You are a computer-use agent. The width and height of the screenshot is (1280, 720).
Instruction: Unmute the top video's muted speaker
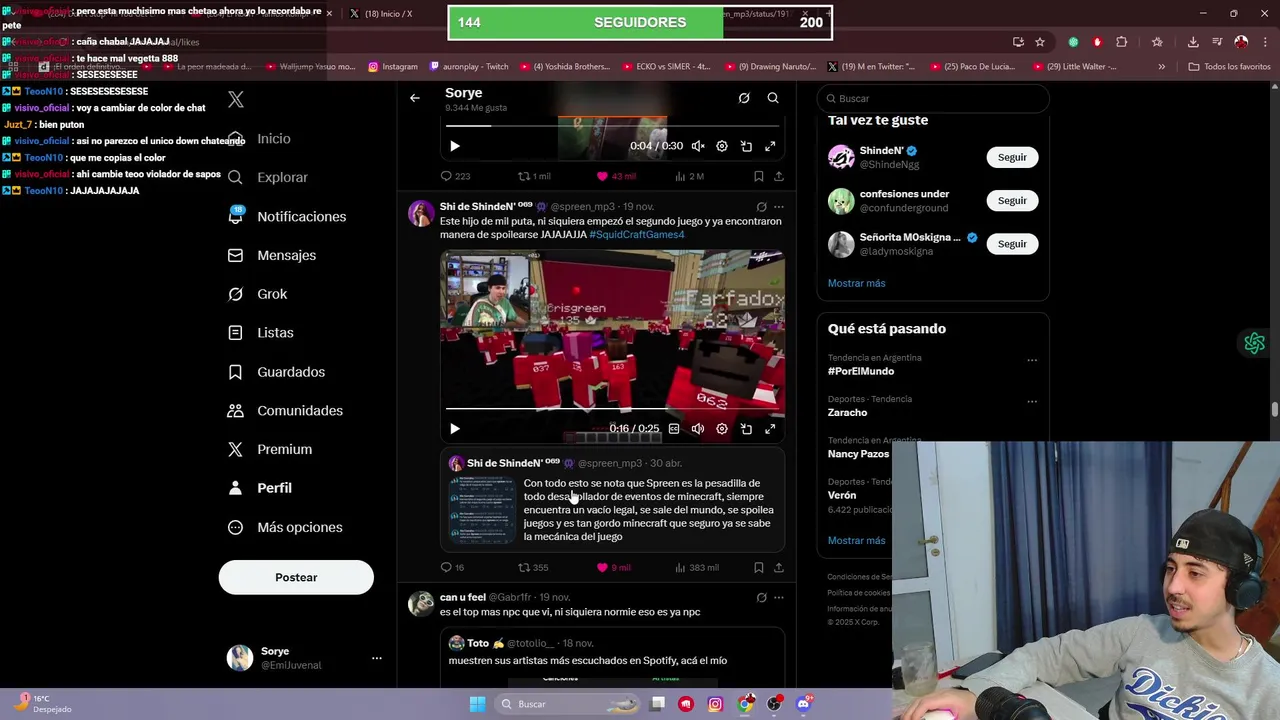point(698,146)
